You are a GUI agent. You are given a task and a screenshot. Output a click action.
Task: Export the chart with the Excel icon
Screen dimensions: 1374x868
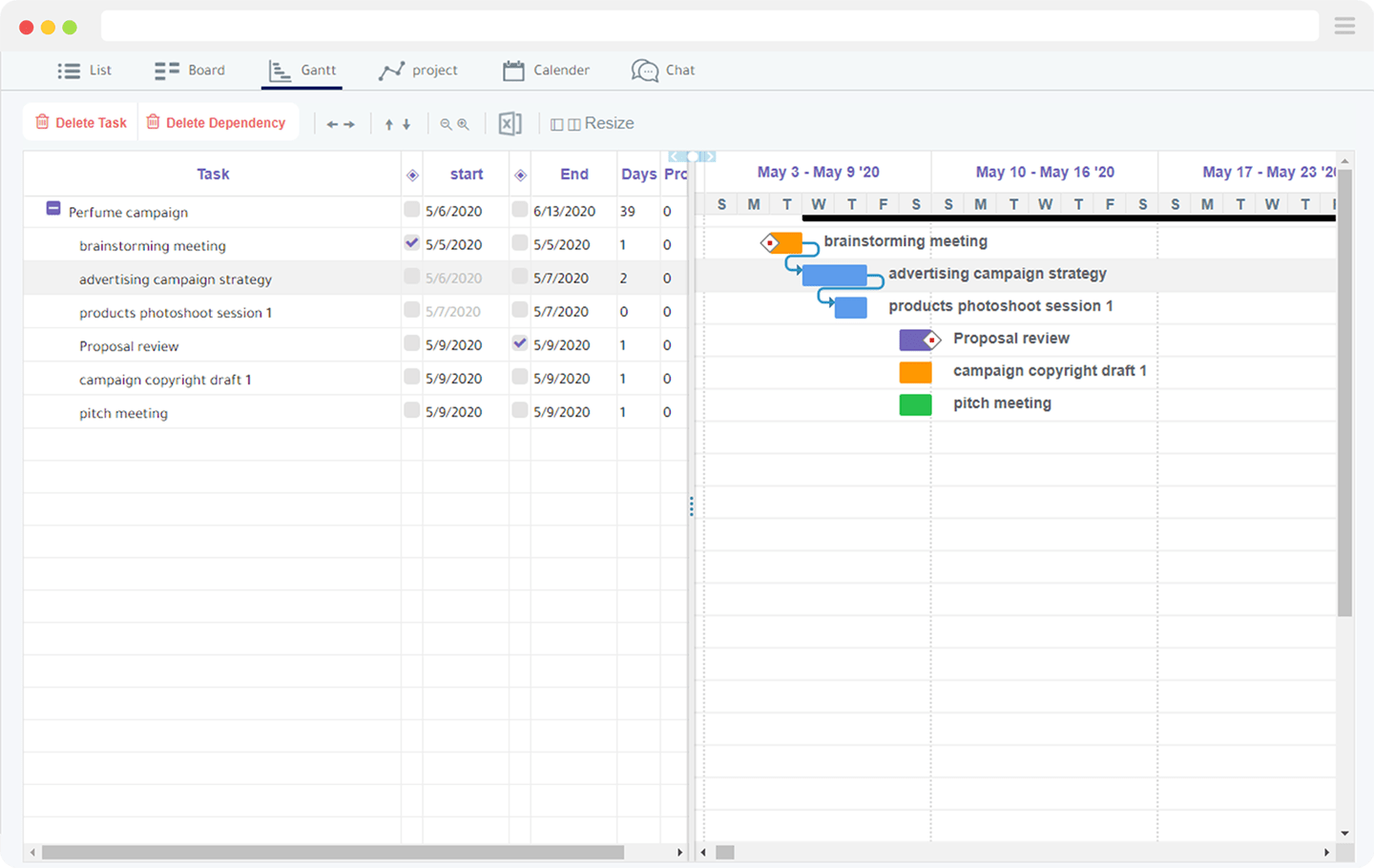[510, 123]
